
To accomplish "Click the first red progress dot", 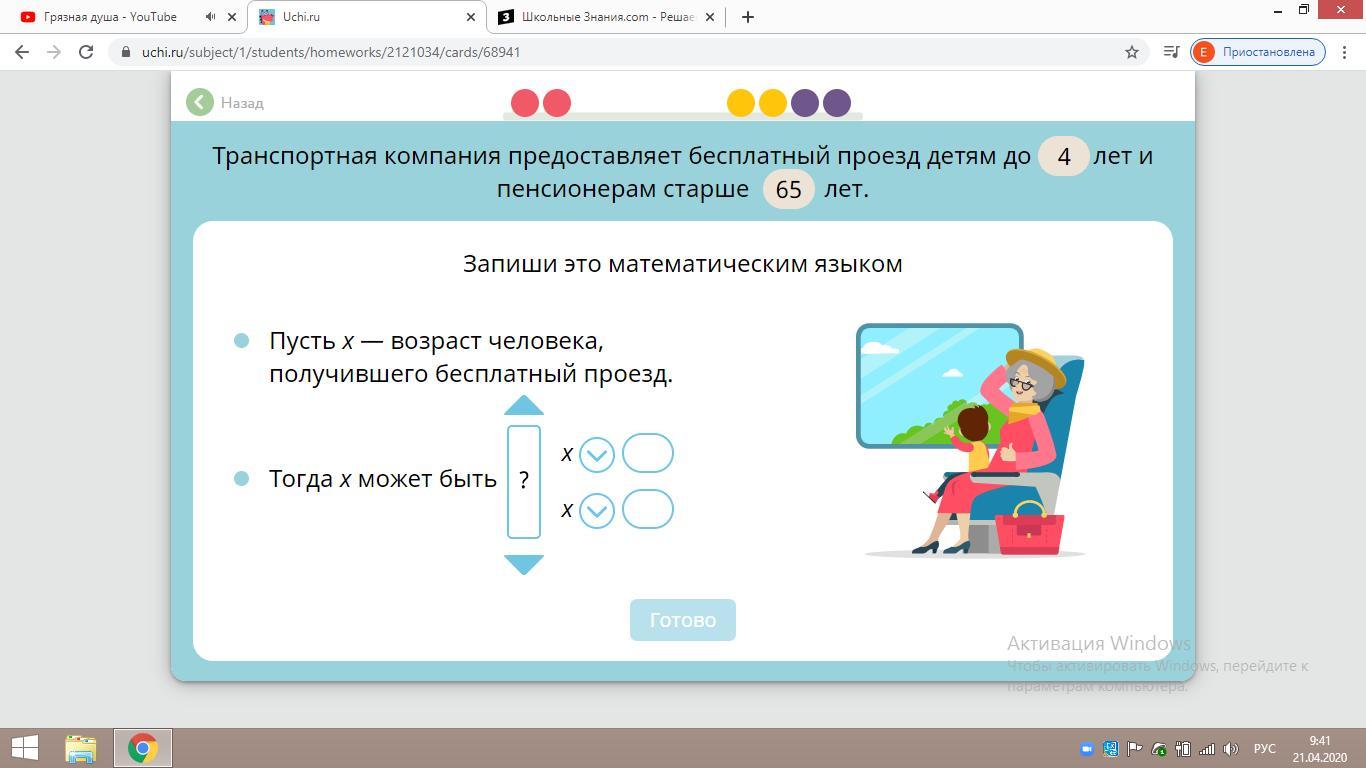I will click(525, 103).
